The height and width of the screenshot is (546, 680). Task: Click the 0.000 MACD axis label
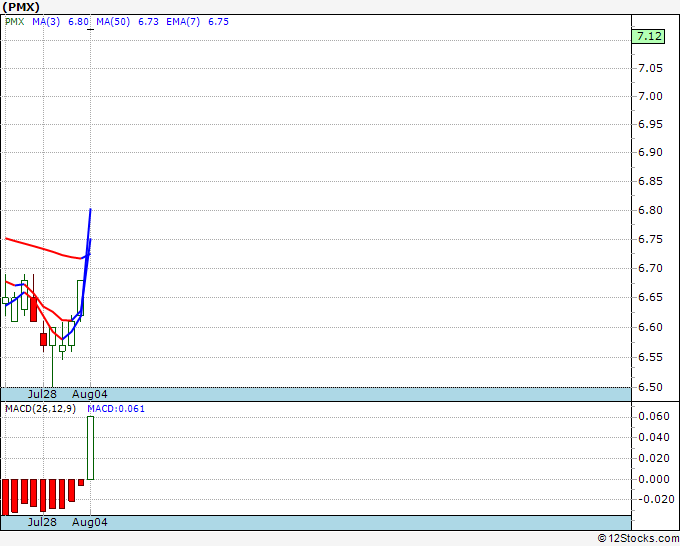pos(654,479)
